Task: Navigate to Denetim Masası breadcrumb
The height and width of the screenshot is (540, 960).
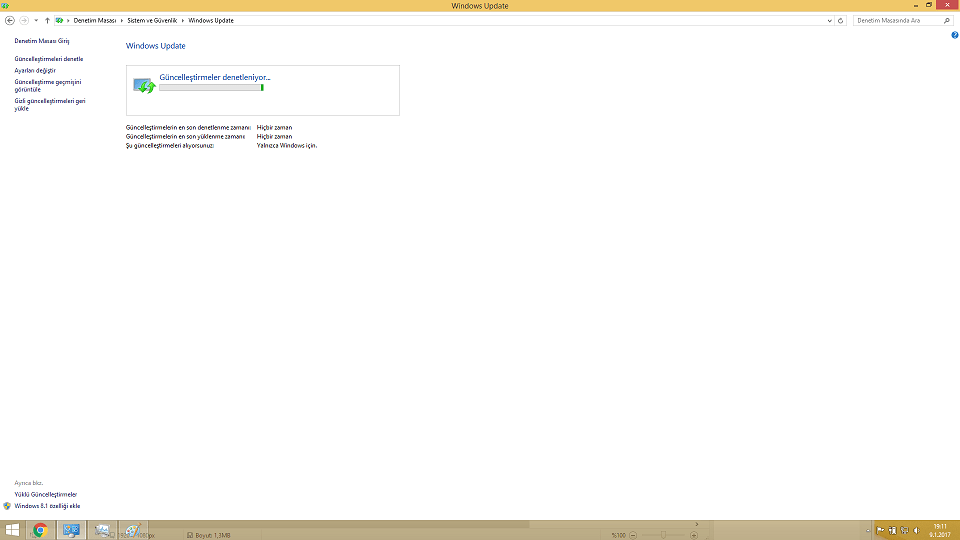Action: tap(94, 21)
